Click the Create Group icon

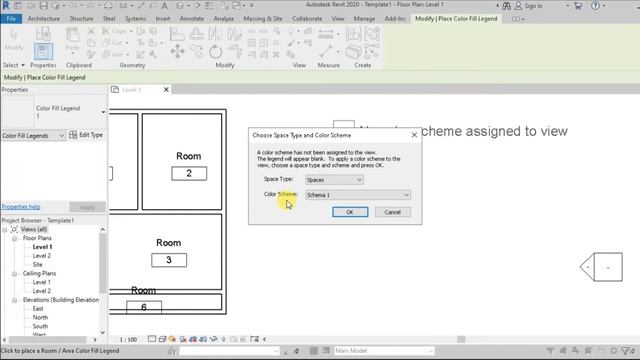[x=372, y=34]
